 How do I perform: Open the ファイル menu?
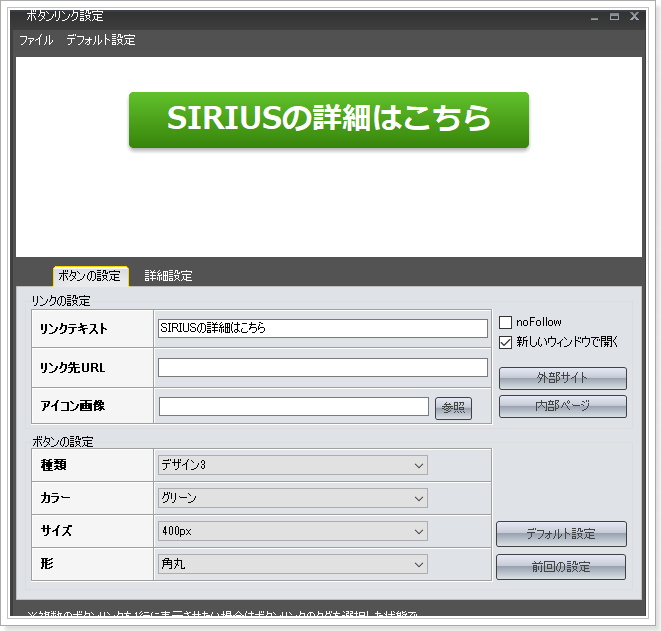(x=36, y=40)
